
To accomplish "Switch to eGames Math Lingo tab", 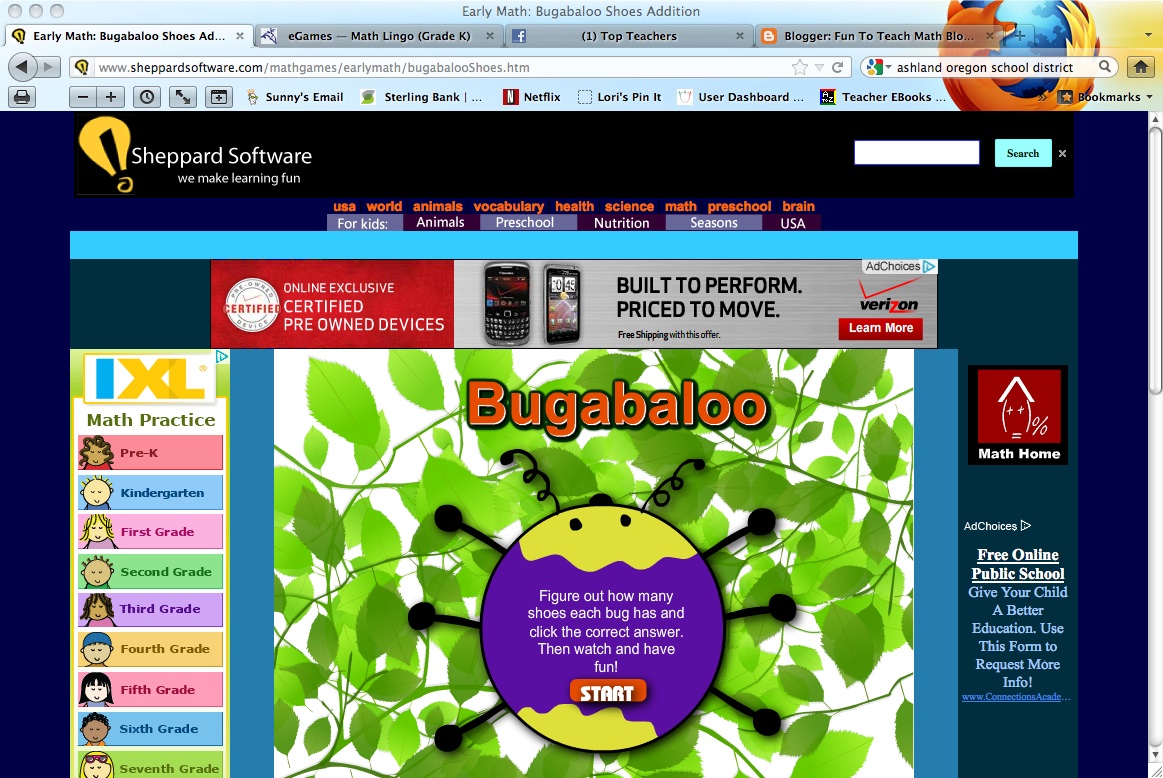I will click(x=379, y=36).
